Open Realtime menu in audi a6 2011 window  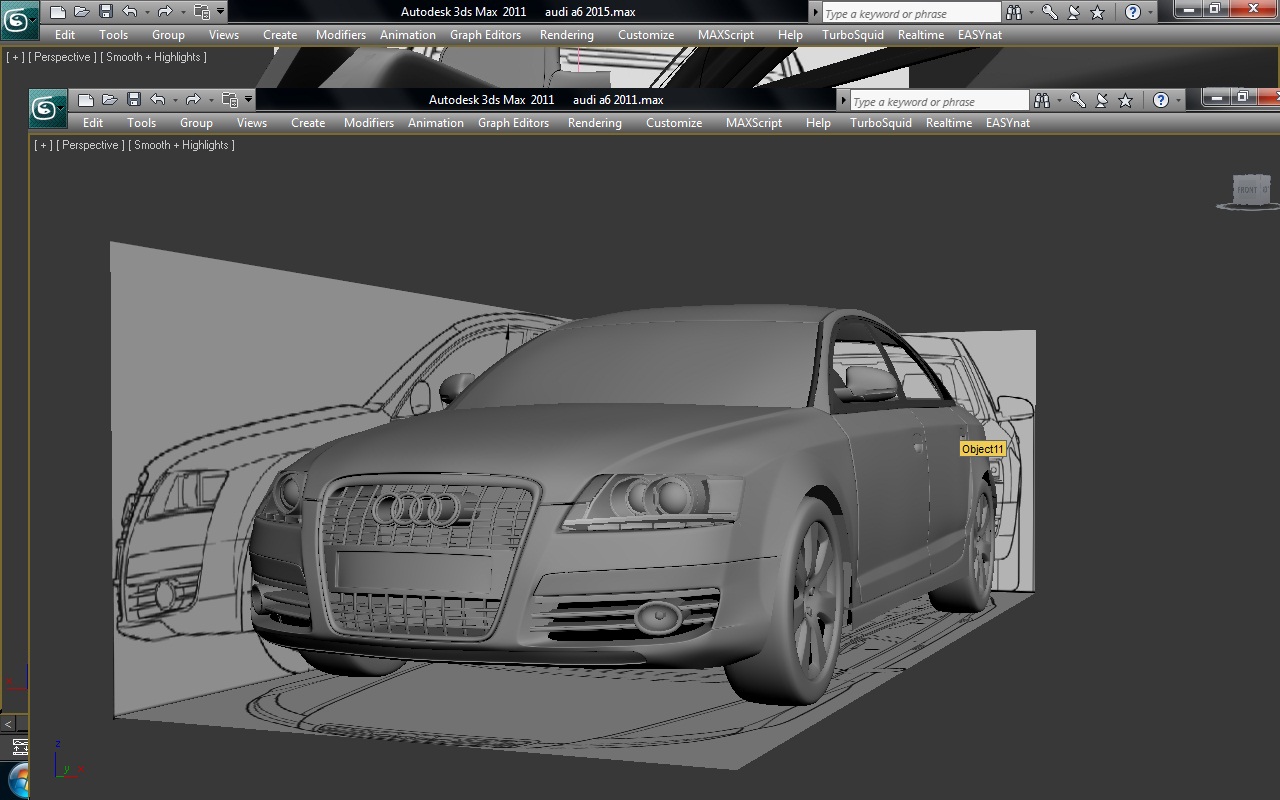coord(949,123)
